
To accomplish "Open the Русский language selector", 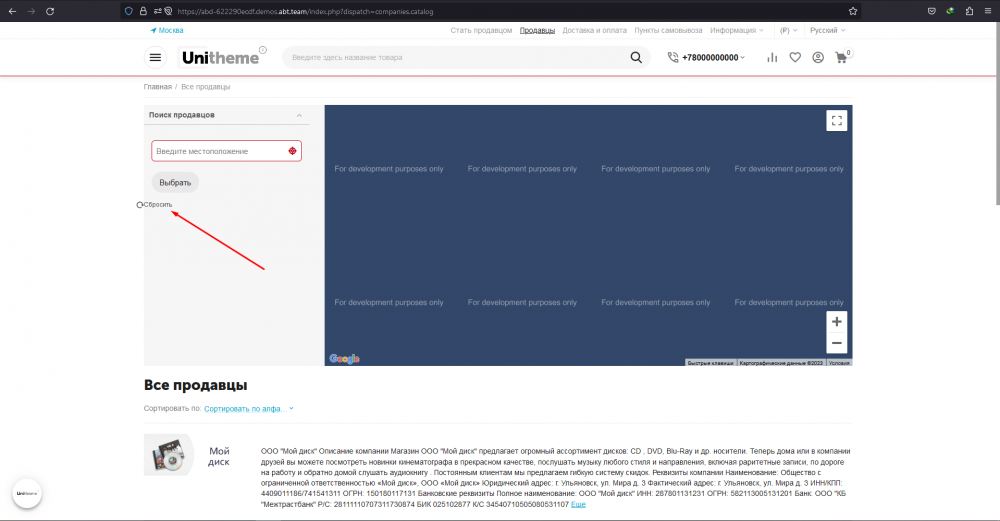I will (827, 31).
